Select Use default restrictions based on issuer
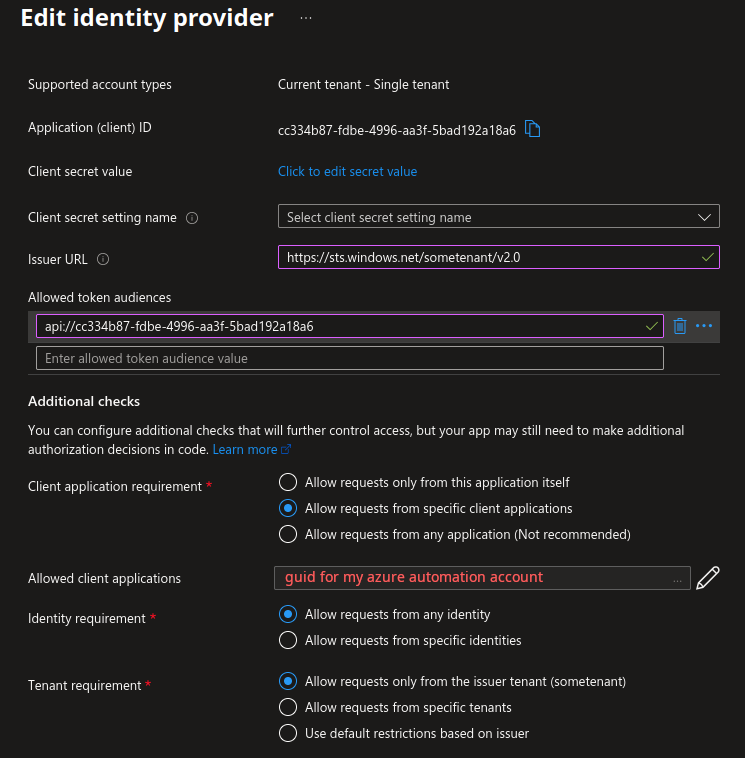The image size is (745, 758). tap(288, 733)
